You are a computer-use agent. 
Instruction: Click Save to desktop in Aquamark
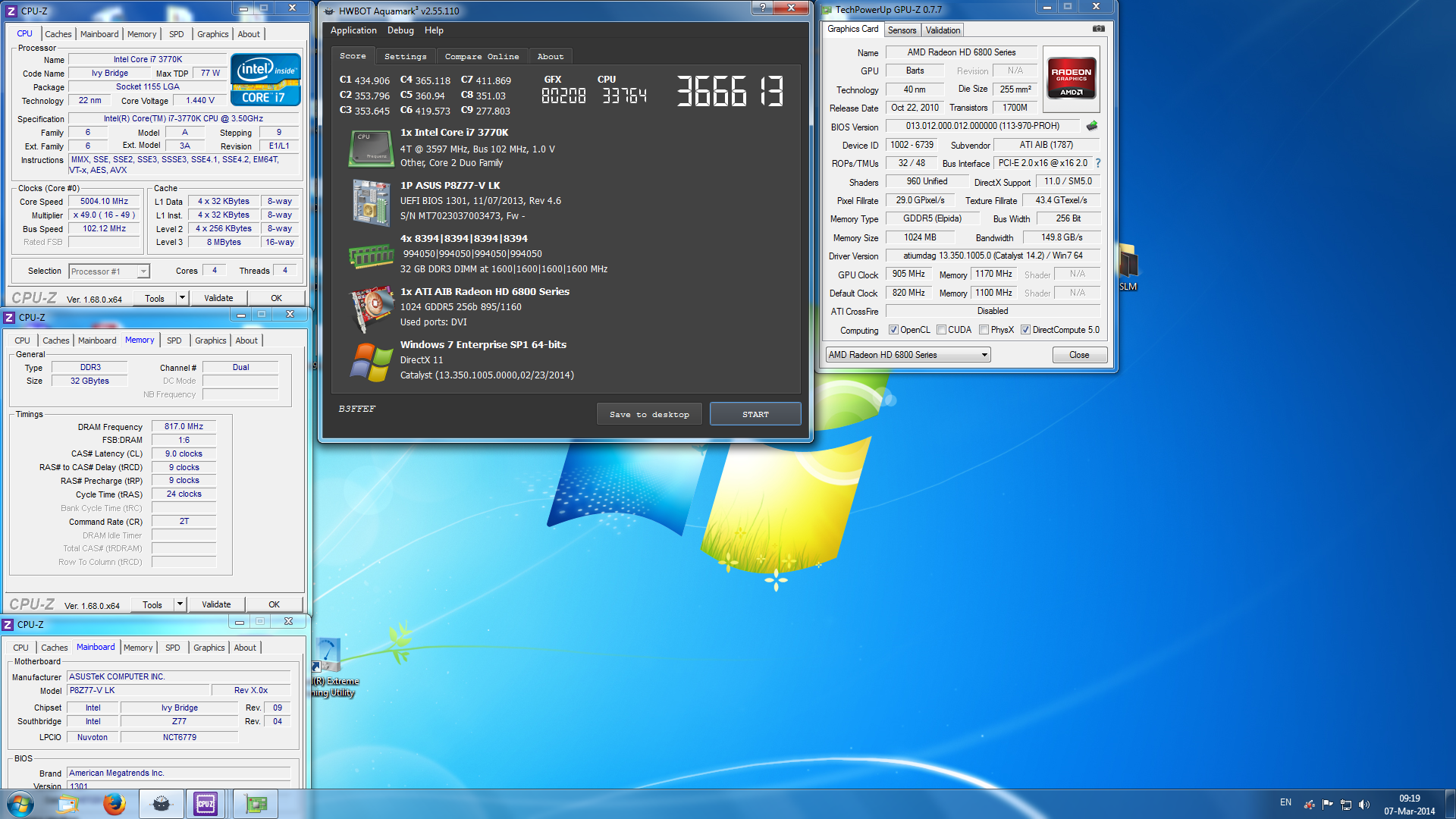649,414
